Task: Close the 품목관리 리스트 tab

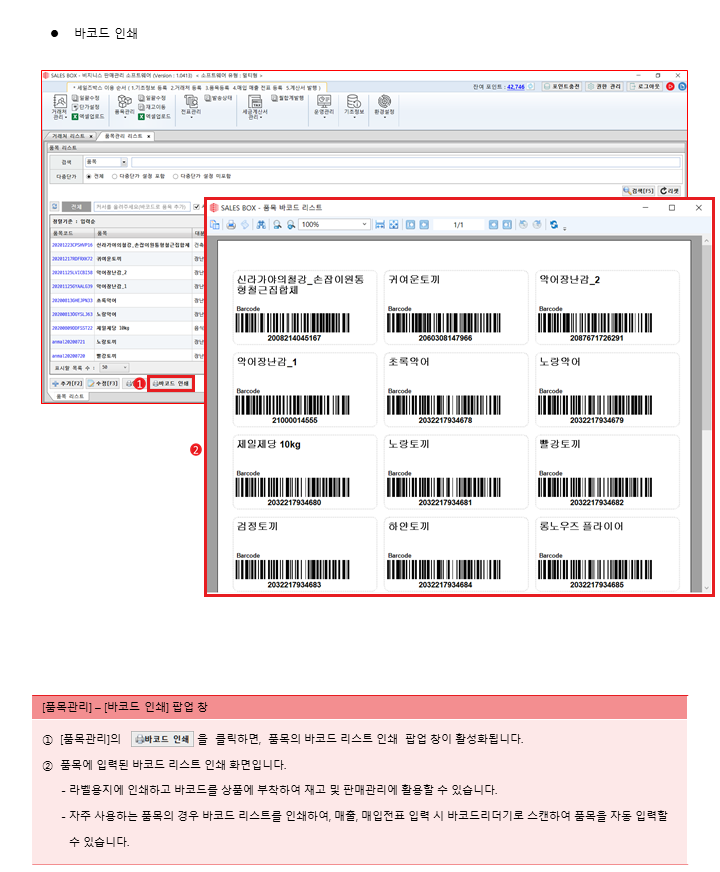Action: click(148, 136)
